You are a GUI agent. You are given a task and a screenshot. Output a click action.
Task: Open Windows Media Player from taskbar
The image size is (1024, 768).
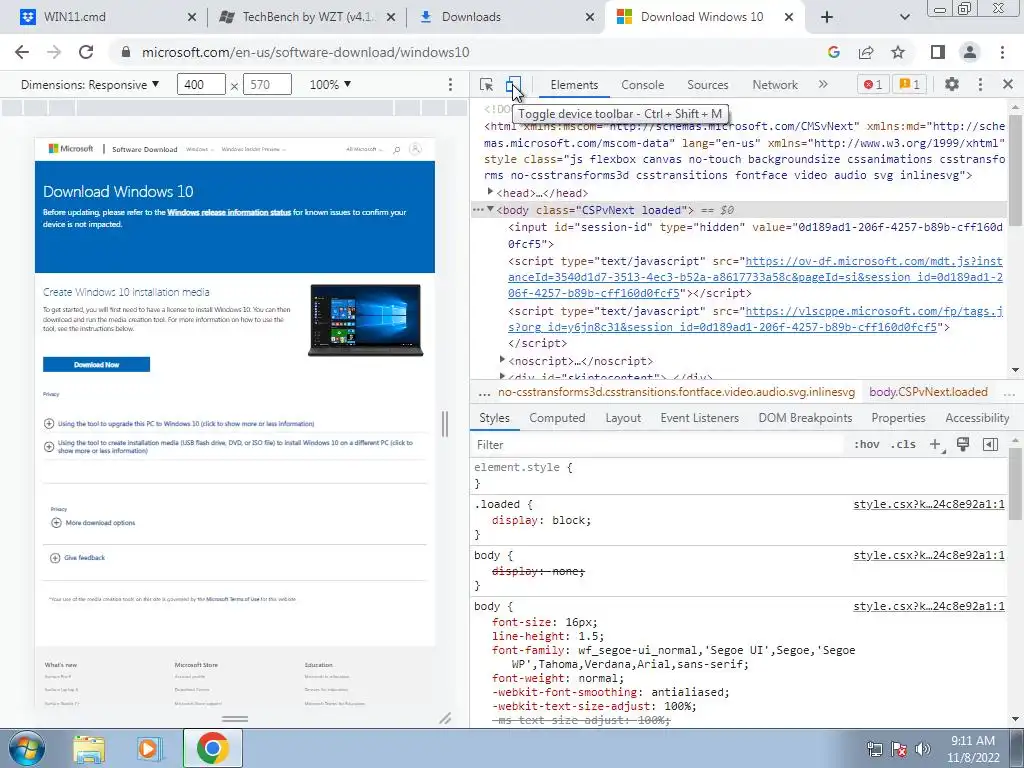(x=150, y=748)
